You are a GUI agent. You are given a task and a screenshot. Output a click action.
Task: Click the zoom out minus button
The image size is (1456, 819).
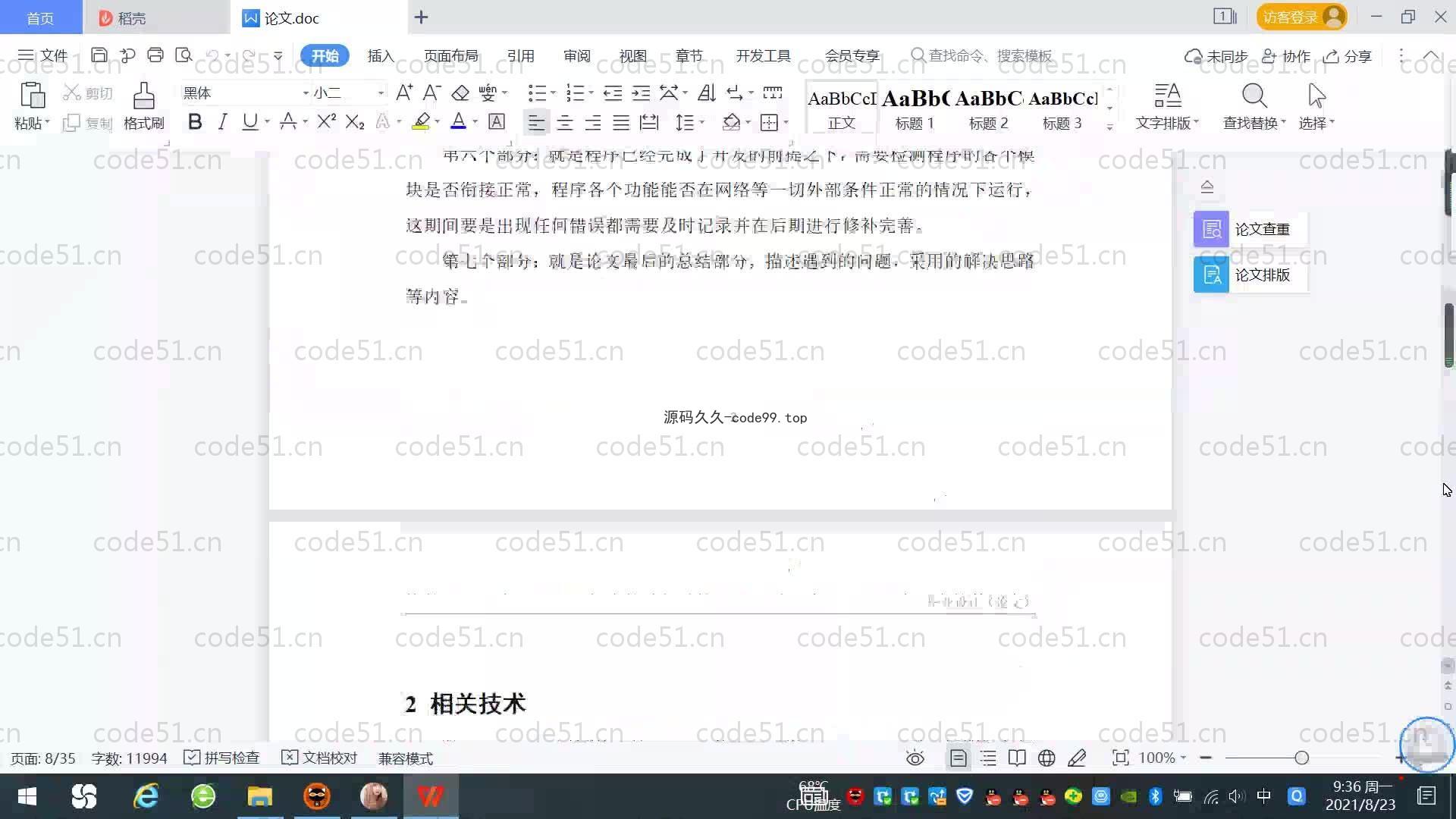point(1206,758)
